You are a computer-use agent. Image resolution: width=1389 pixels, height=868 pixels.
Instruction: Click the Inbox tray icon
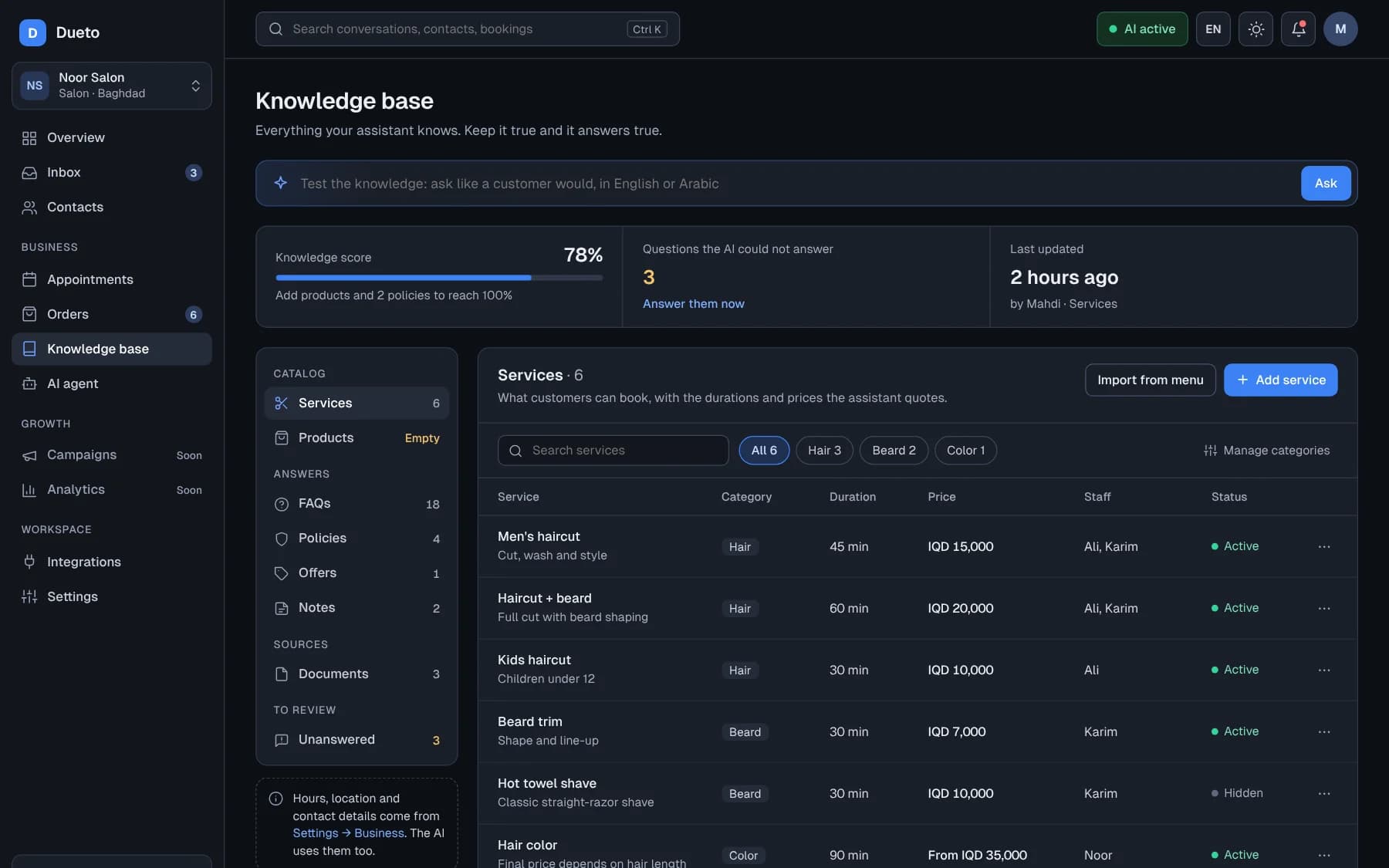29,173
